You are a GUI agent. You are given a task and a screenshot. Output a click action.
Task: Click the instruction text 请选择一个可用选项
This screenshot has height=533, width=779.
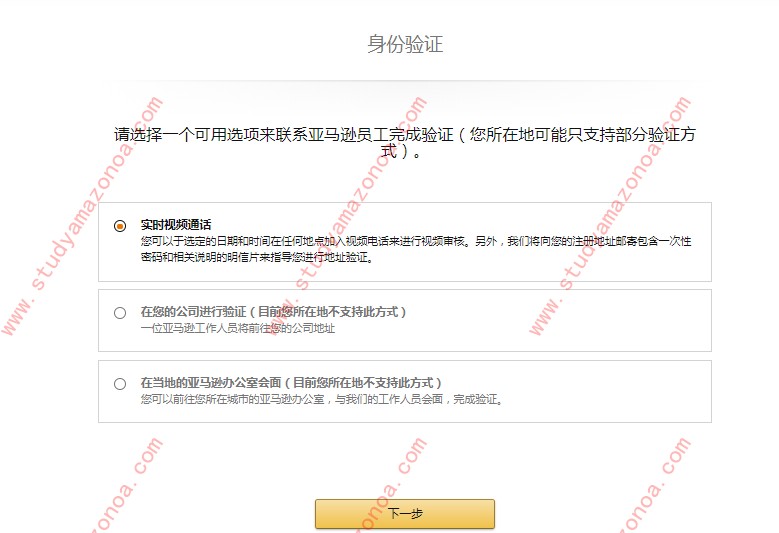coord(405,143)
